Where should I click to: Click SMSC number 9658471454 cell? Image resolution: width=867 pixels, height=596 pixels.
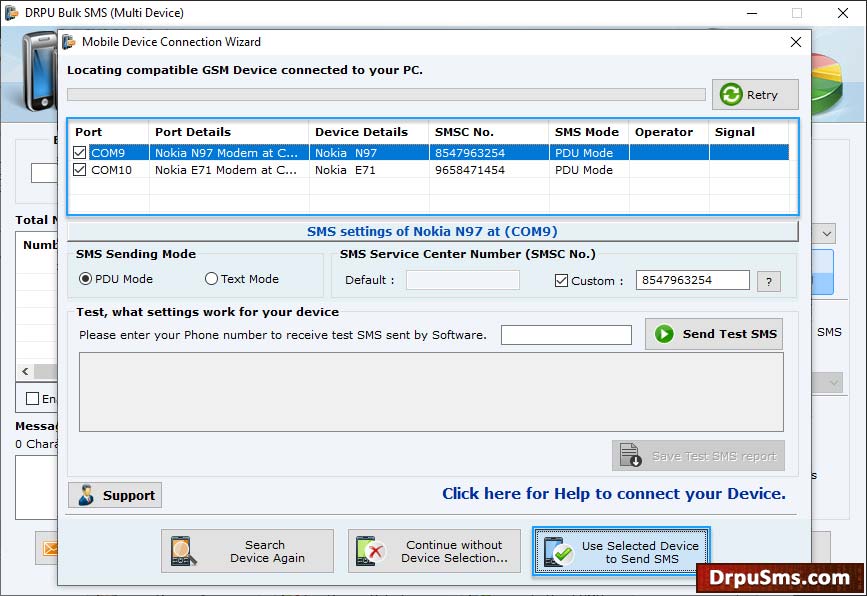click(489, 170)
